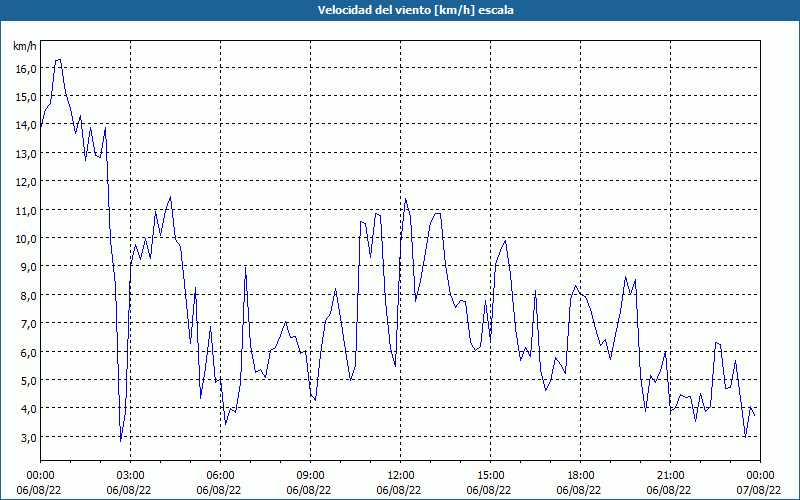Click the '8,0' y-axis label
The image size is (800, 500).
(28, 295)
